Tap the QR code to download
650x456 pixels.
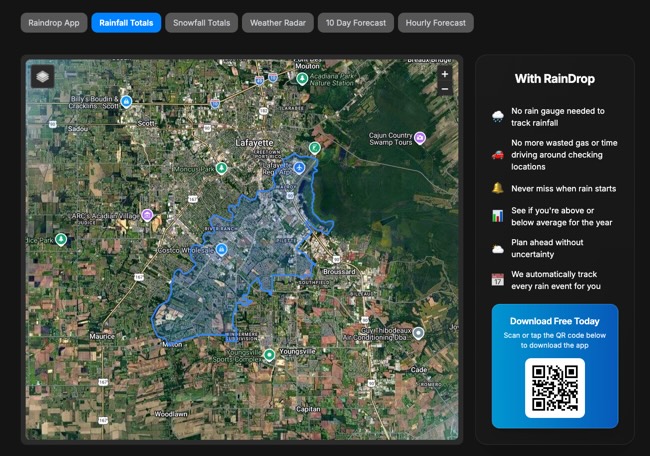555,388
